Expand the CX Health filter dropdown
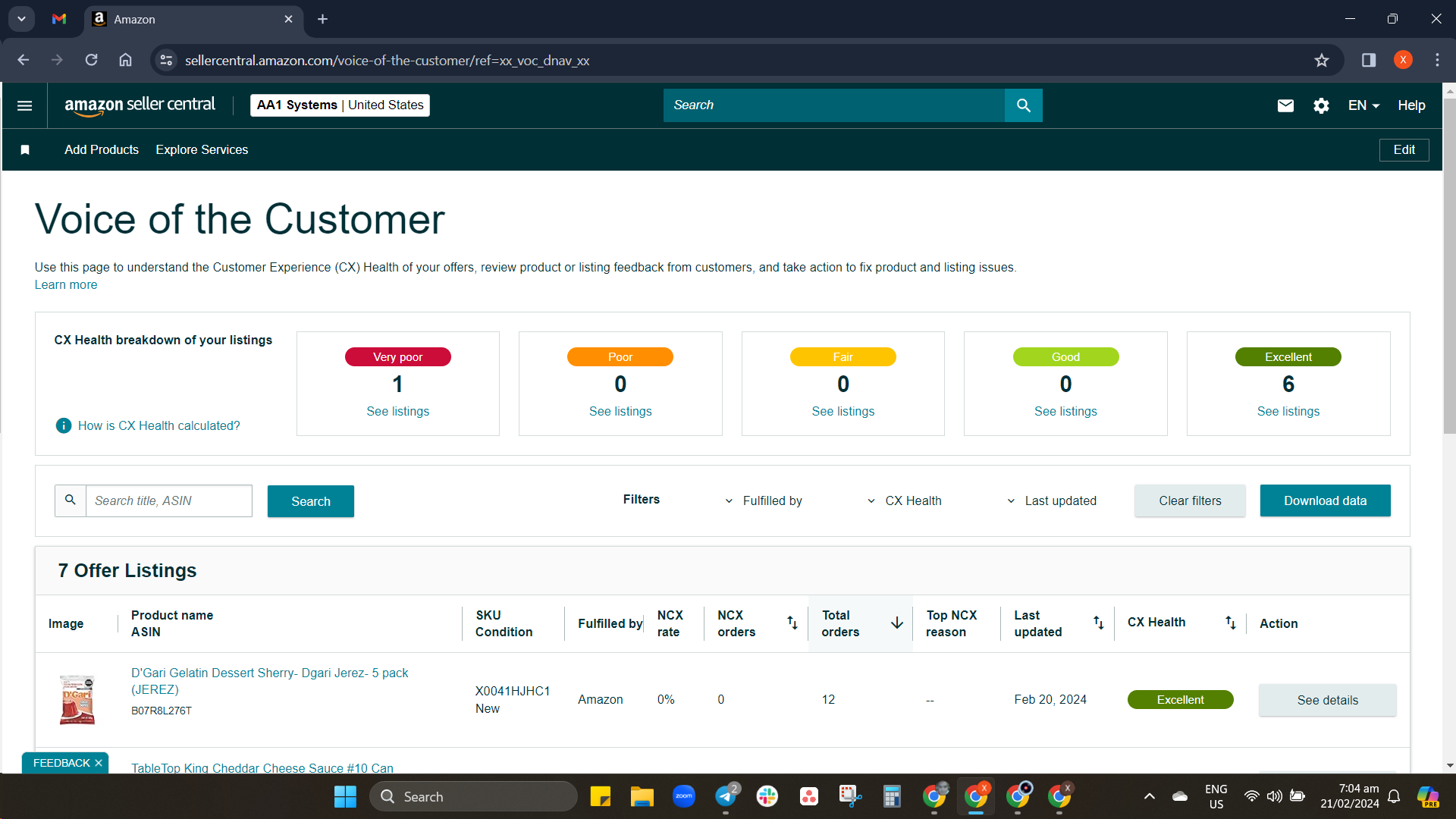Image resolution: width=1456 pixels, height=819 pixels. coord(904,500)
